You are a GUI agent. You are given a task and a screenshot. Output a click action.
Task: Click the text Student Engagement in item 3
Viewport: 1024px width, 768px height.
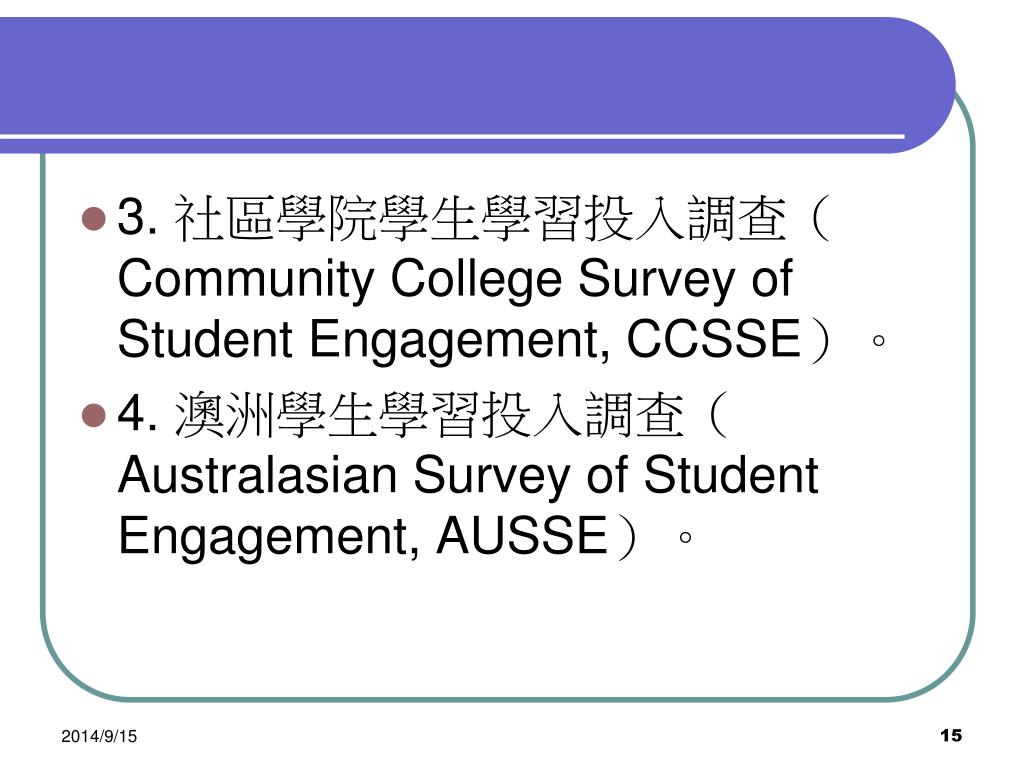pos(362,341)
